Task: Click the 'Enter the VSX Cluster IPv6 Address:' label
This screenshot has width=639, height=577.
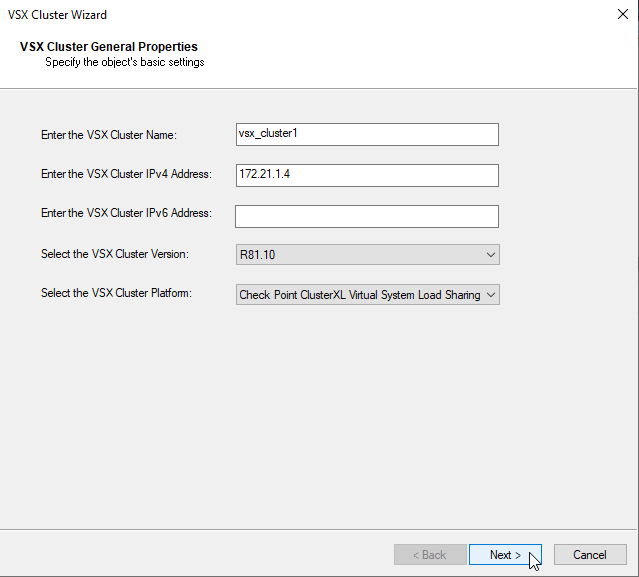Action: (126, 213)
